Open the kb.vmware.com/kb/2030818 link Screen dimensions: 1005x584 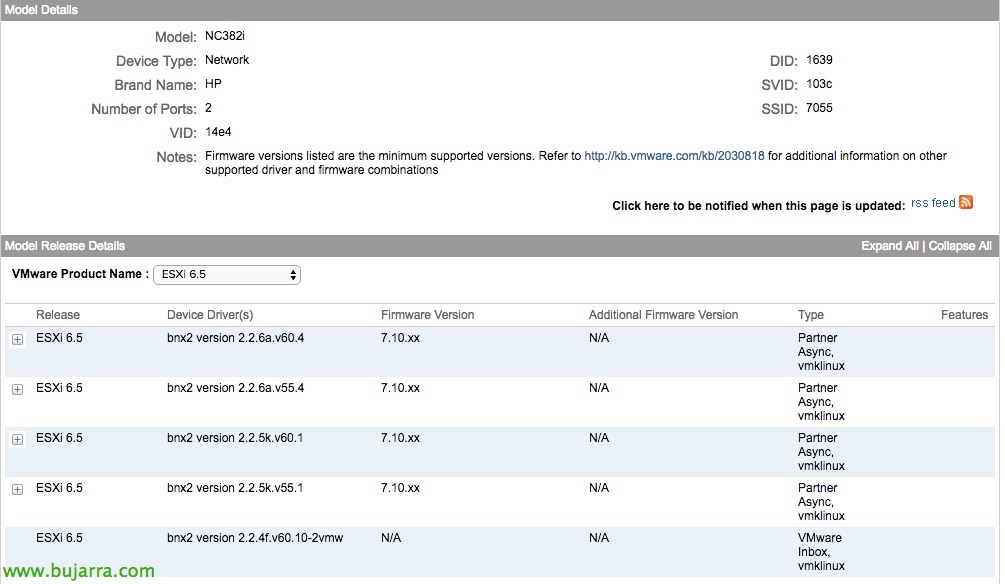tap(674, 156)
